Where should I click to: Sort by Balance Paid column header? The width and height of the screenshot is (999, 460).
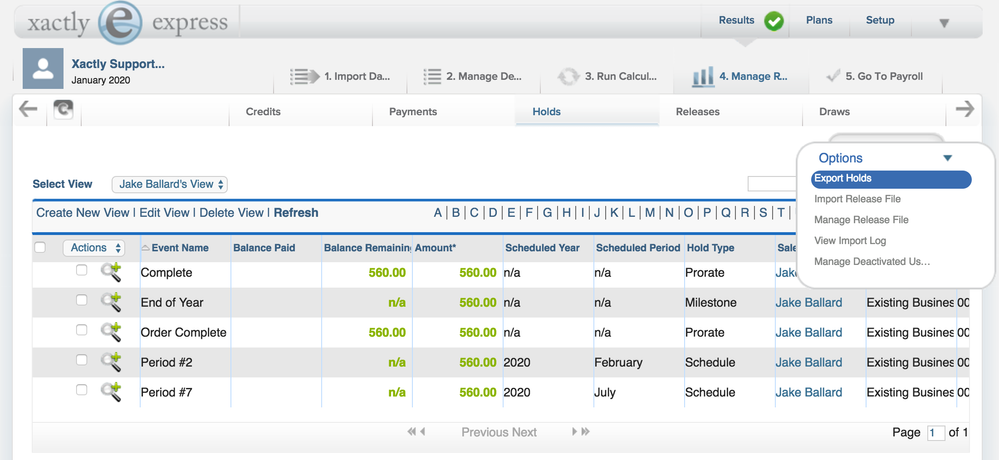coord(264,248)
